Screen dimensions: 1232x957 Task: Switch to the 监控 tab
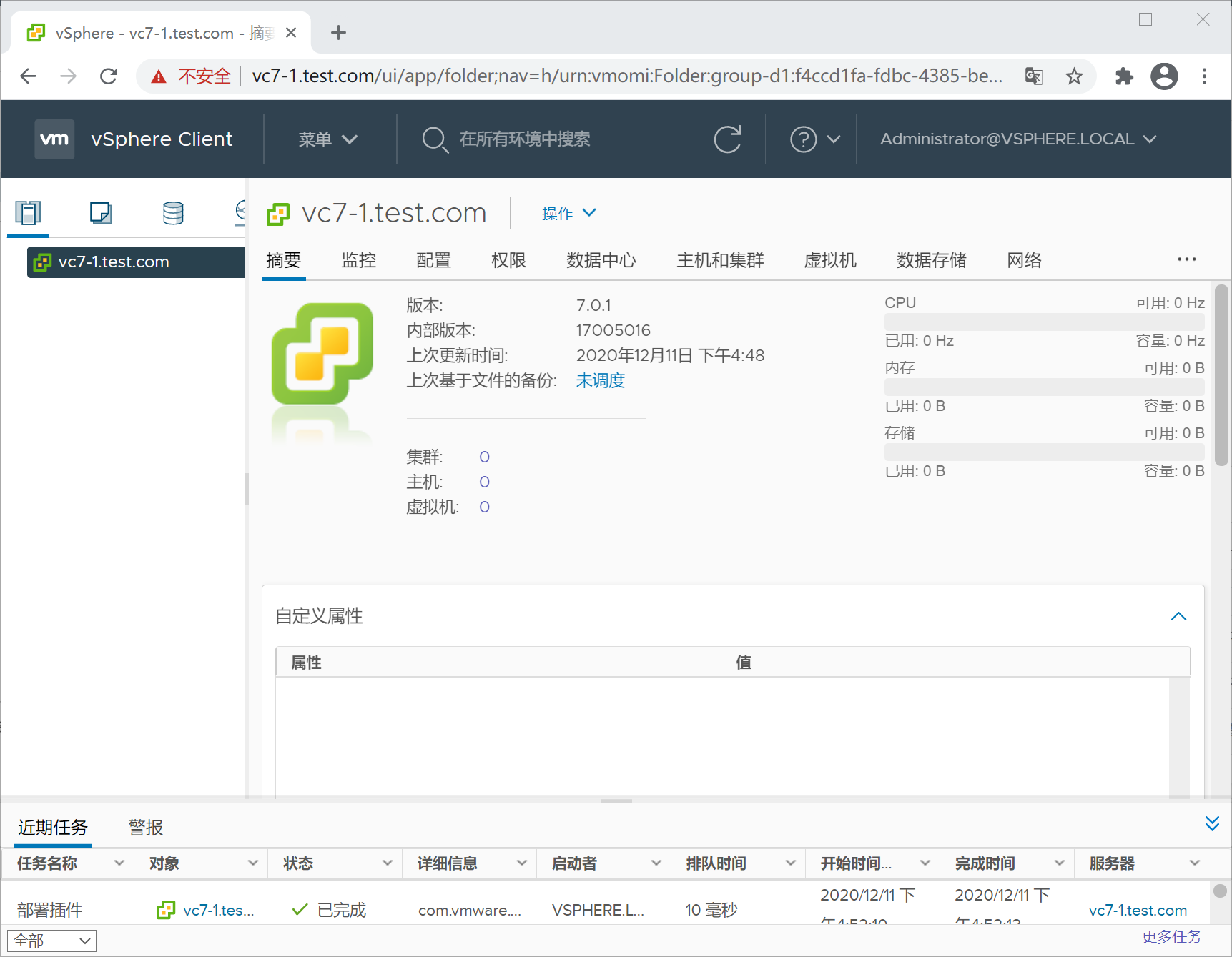pos(359,260)
